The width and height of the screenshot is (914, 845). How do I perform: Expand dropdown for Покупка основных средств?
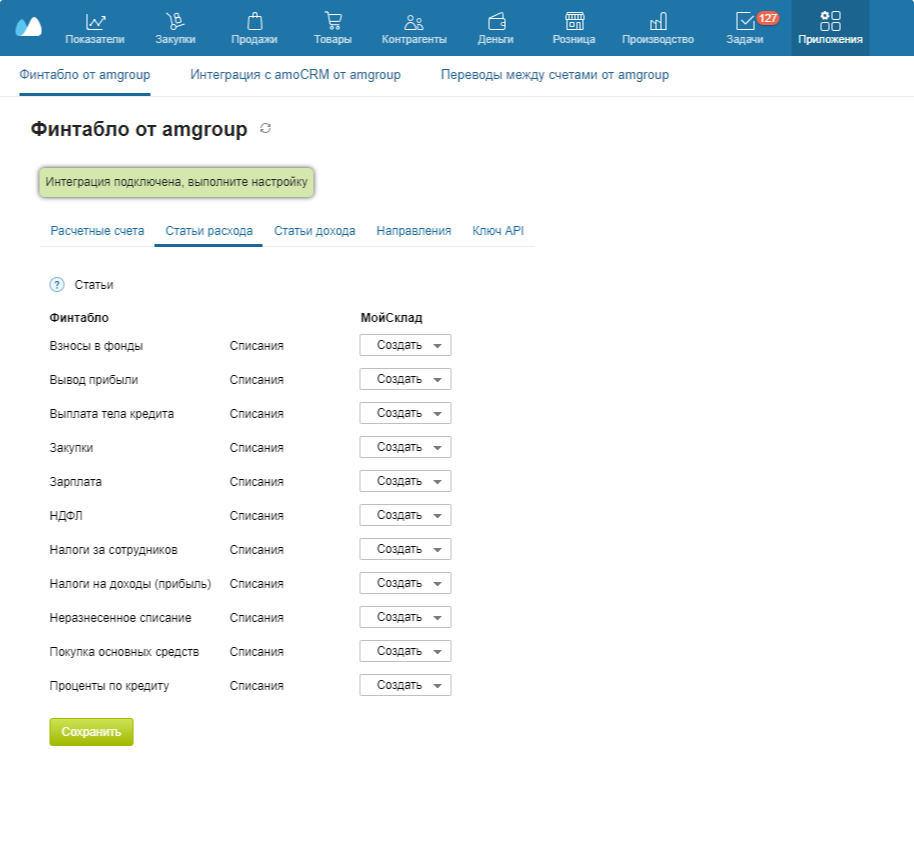pyautogui.click(x=405, y=651)
